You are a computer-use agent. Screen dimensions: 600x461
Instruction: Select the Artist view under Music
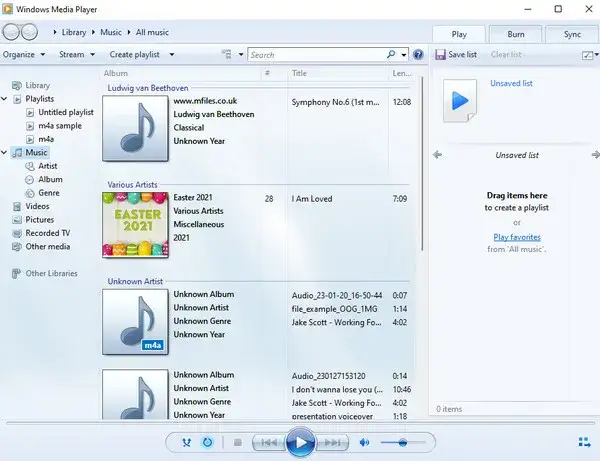(x=47, y=166)
